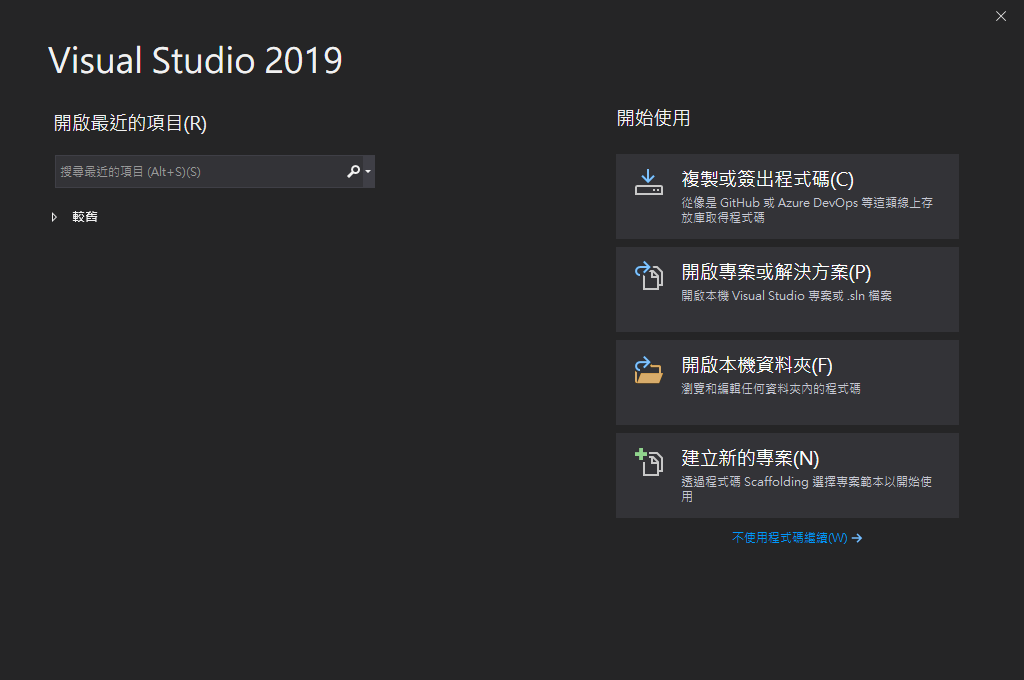The height and width of the screenshot is (680, 1024).
Task: Select the 較舊 recent items group label
Action: [85, 217]
